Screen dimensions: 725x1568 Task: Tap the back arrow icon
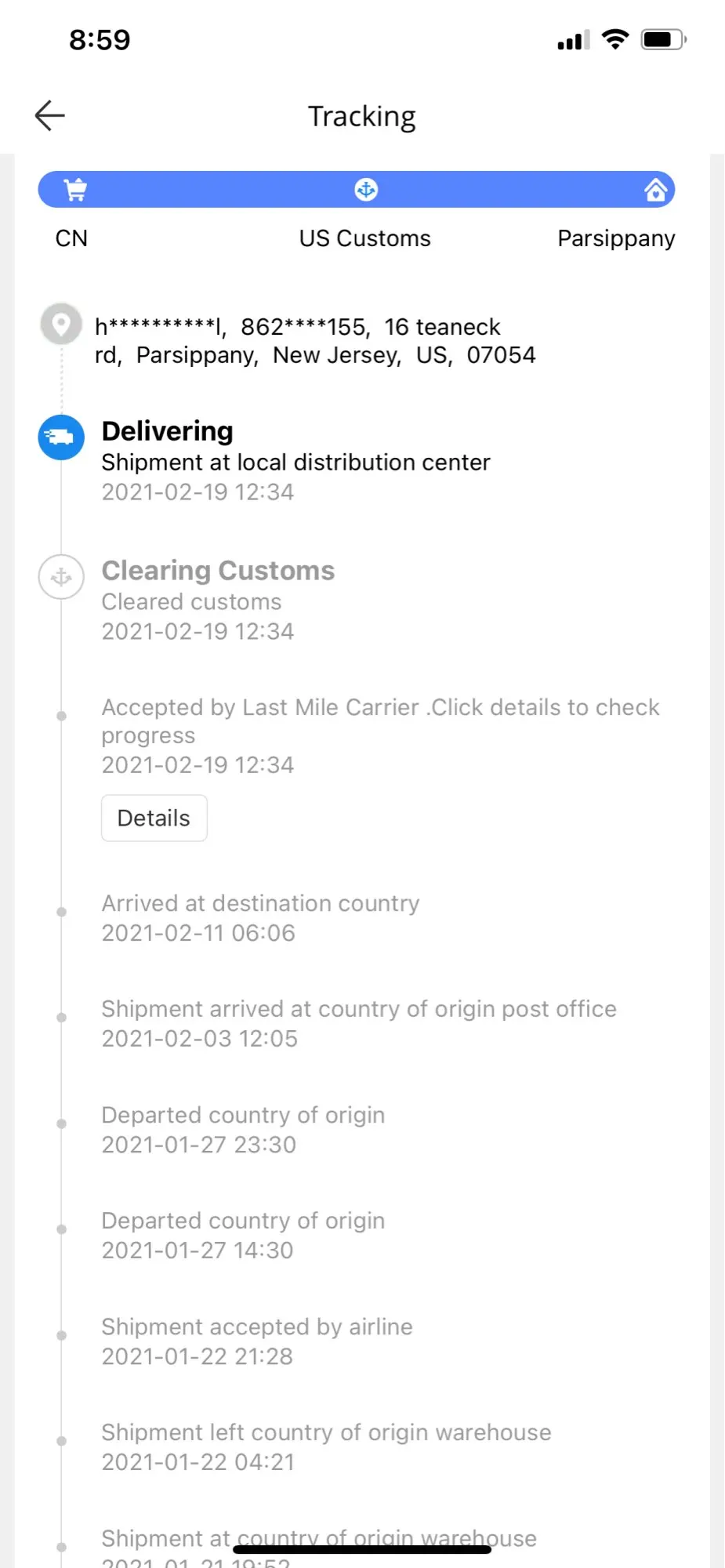[x=50, y=116]
